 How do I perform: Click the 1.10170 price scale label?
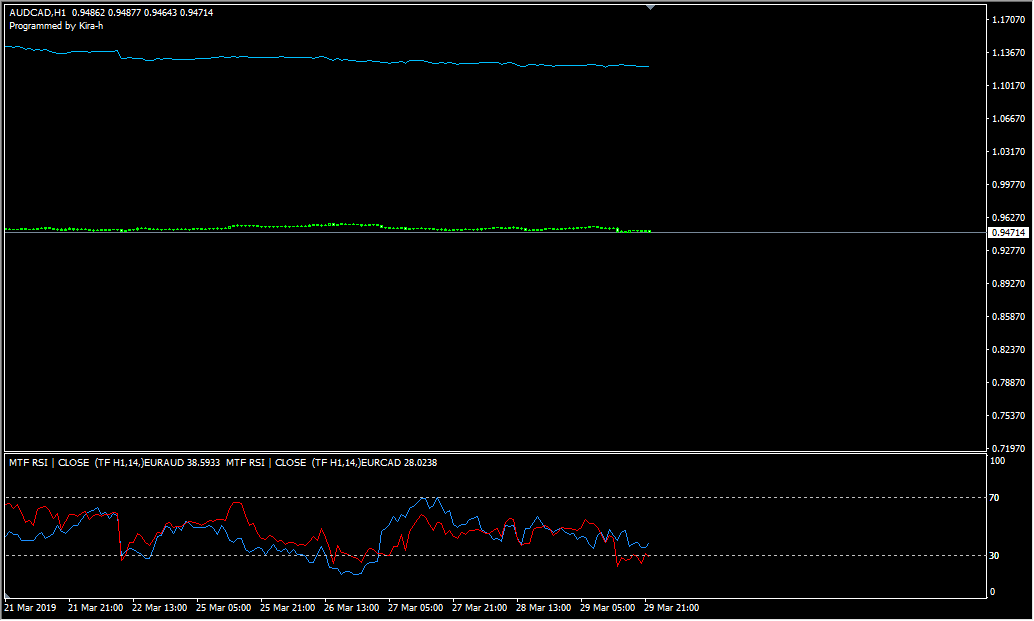[1008, 86]
